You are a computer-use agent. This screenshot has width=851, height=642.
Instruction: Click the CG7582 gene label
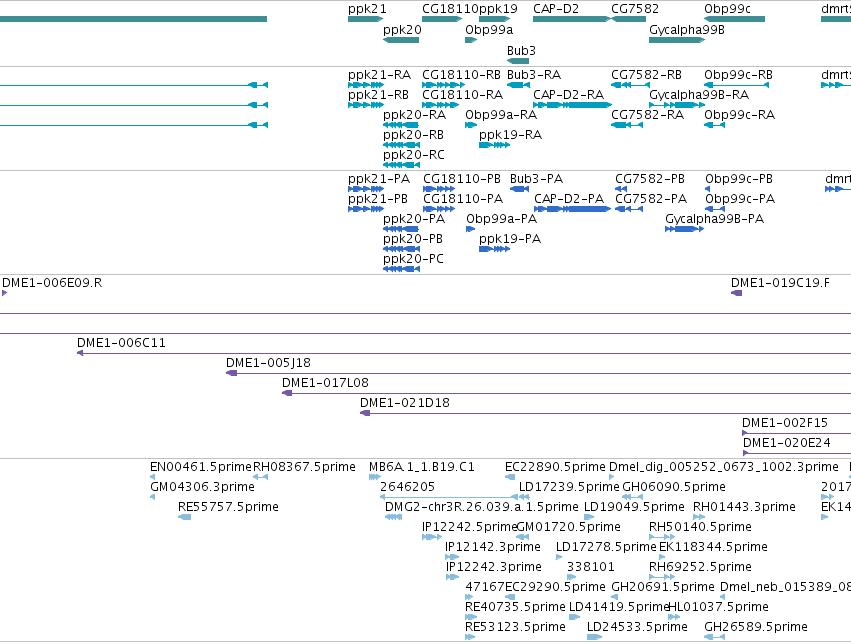(x=635, y=9)
